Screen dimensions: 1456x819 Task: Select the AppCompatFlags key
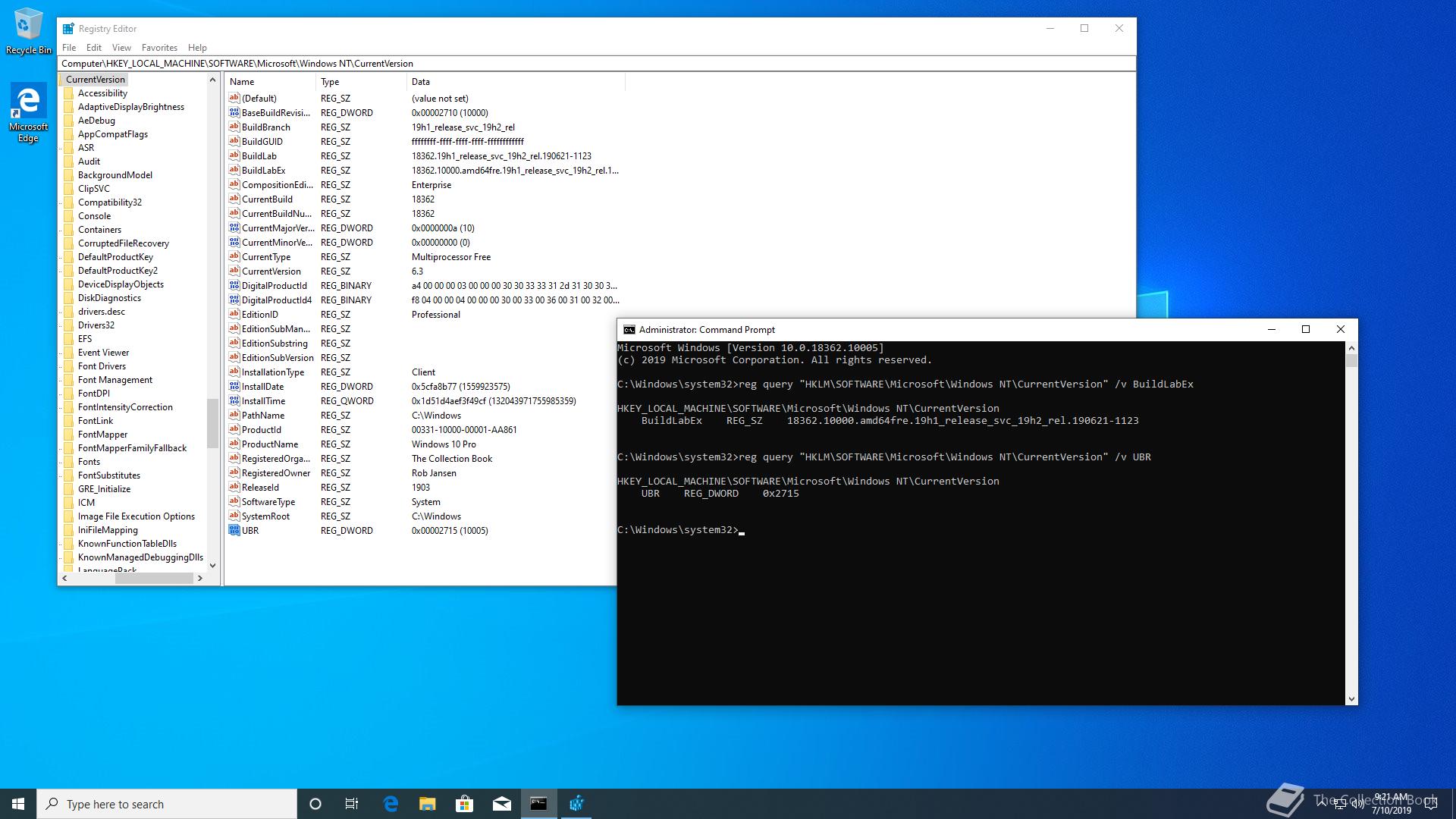[x=112, y=134]
